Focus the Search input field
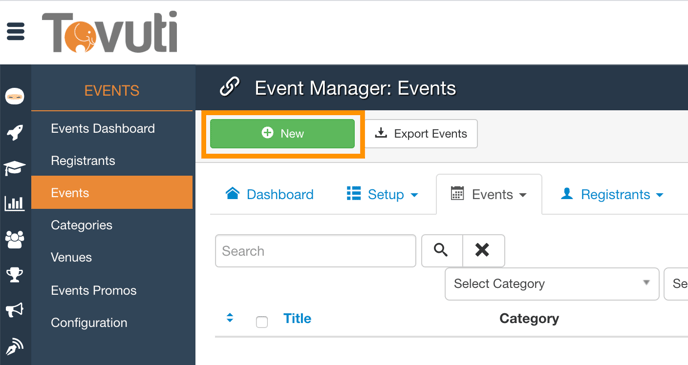The width and height of the screenshot is (688, 365). [x=315, y=250]
